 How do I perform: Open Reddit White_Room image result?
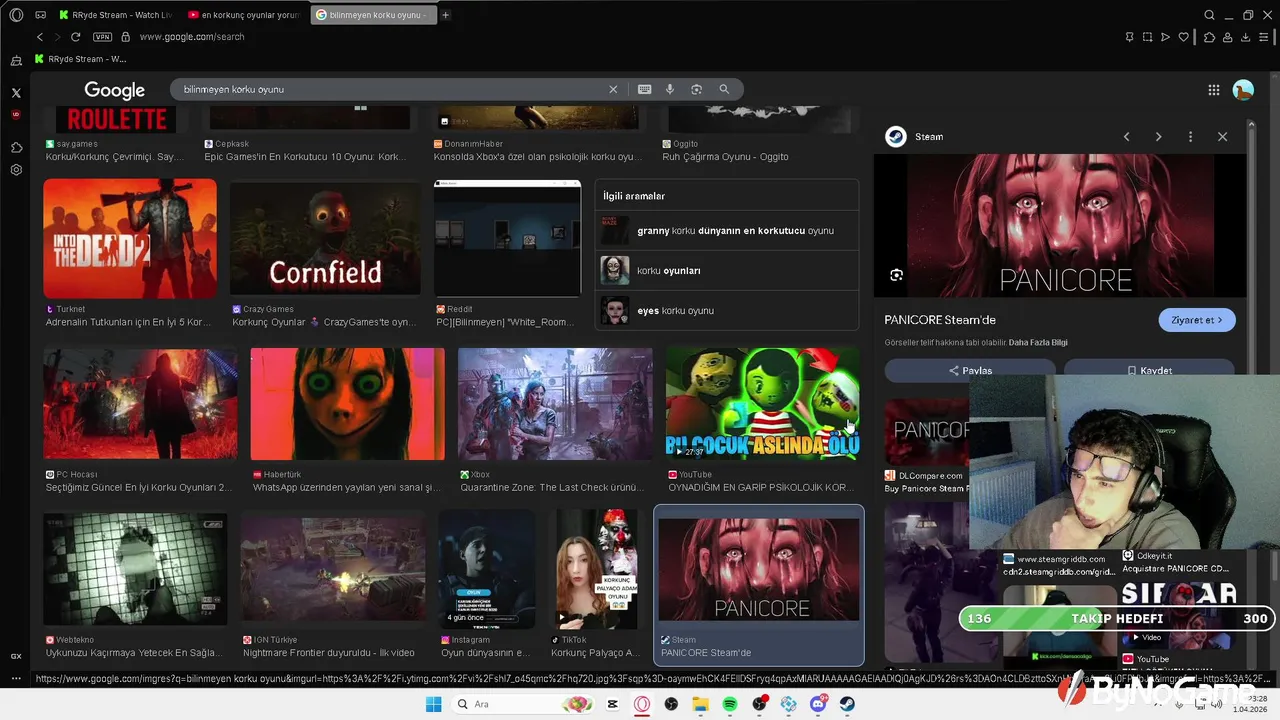point(507,239)
